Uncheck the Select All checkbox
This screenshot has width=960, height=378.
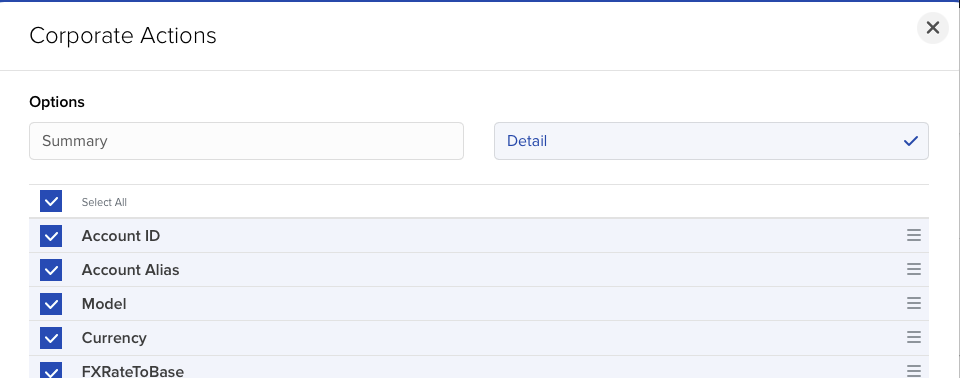tap(51, 201)
